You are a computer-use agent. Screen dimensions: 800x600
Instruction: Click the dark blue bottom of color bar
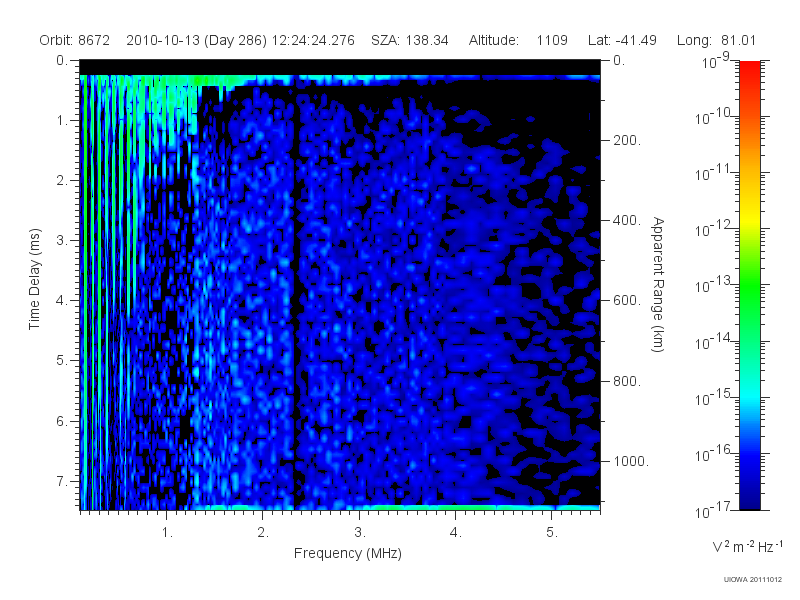(749, 497)
